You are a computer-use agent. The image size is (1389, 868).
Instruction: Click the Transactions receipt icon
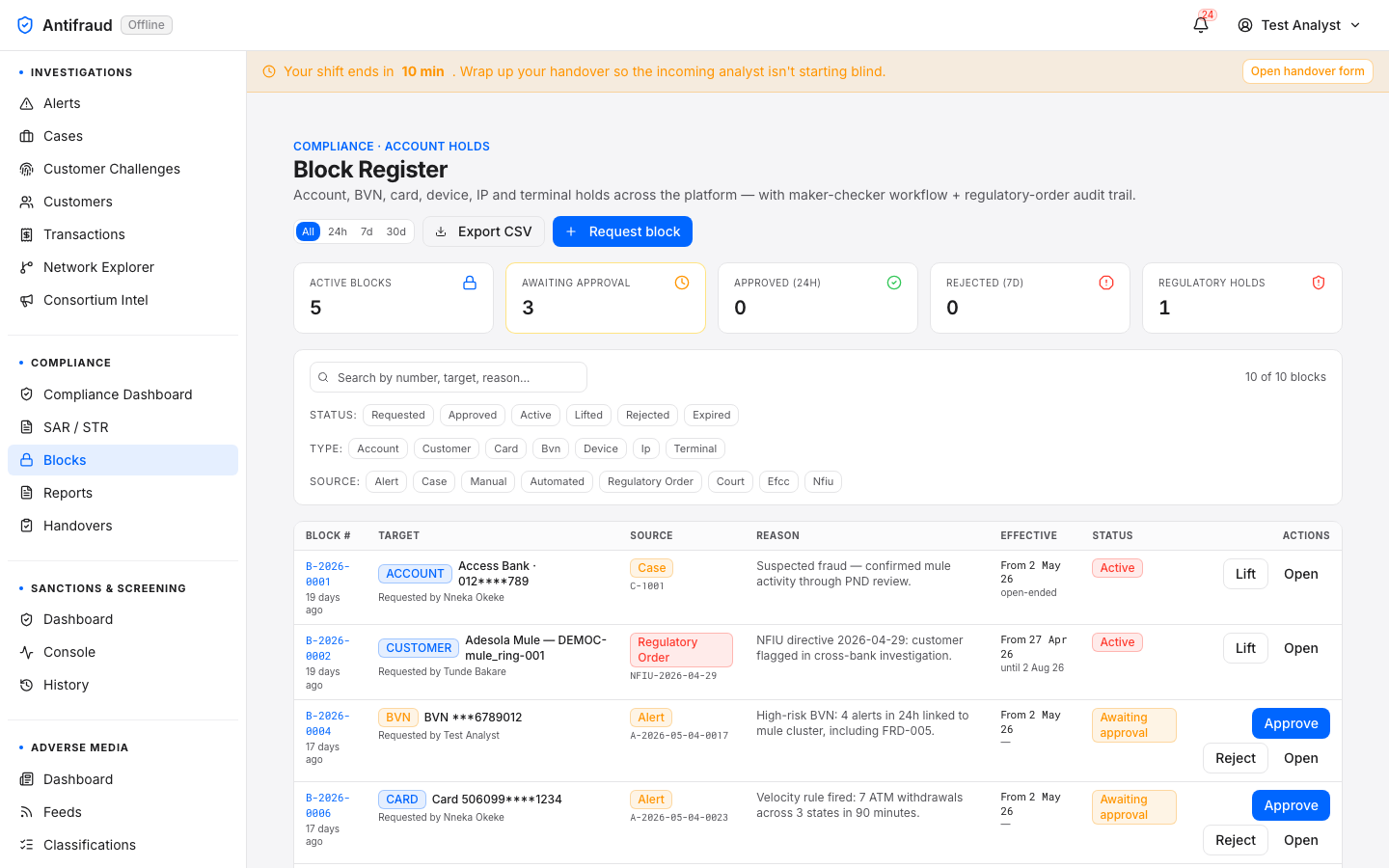click(27, 234)
